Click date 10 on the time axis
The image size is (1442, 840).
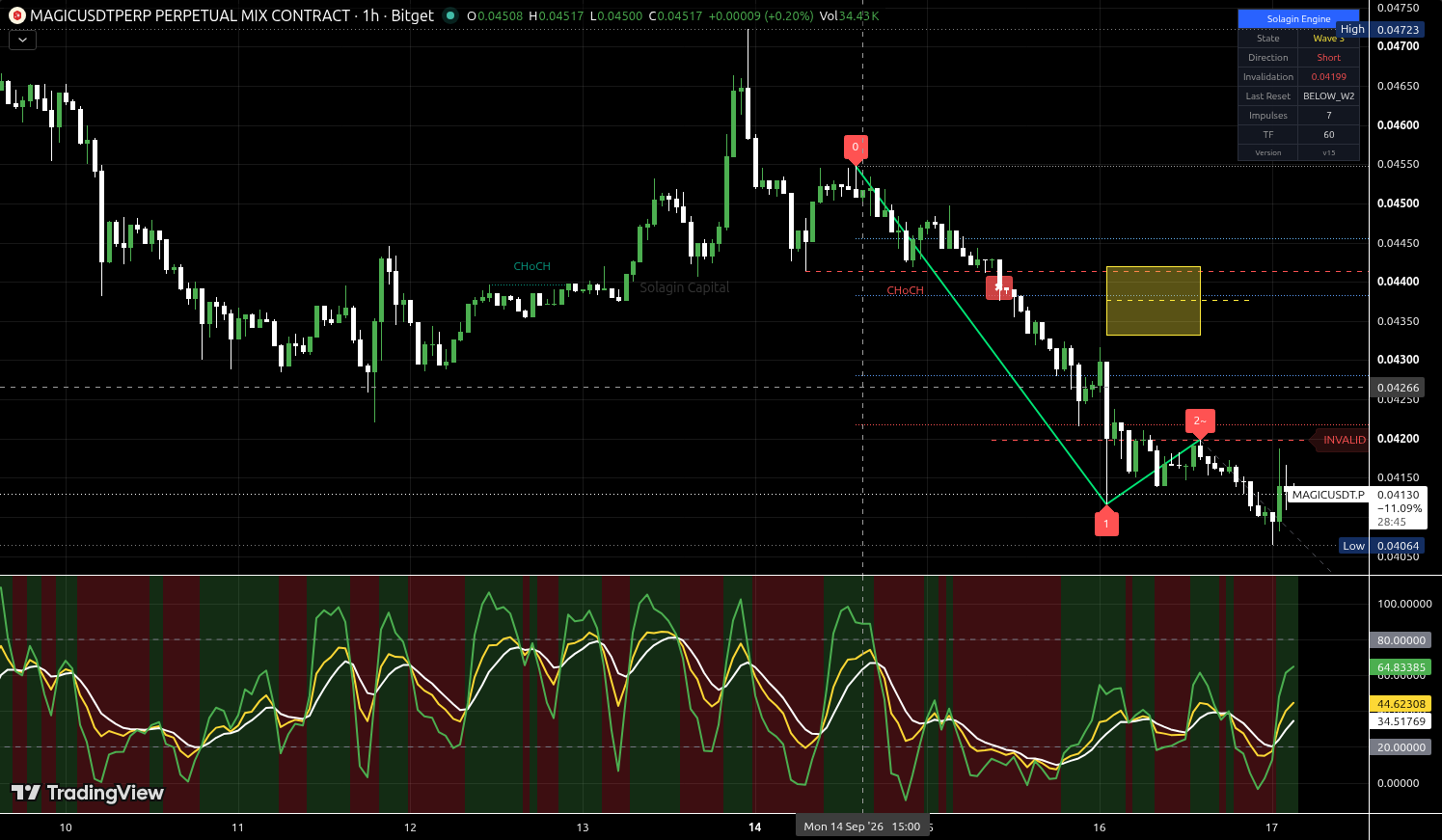pyautogui.click(x=66, y=827)
